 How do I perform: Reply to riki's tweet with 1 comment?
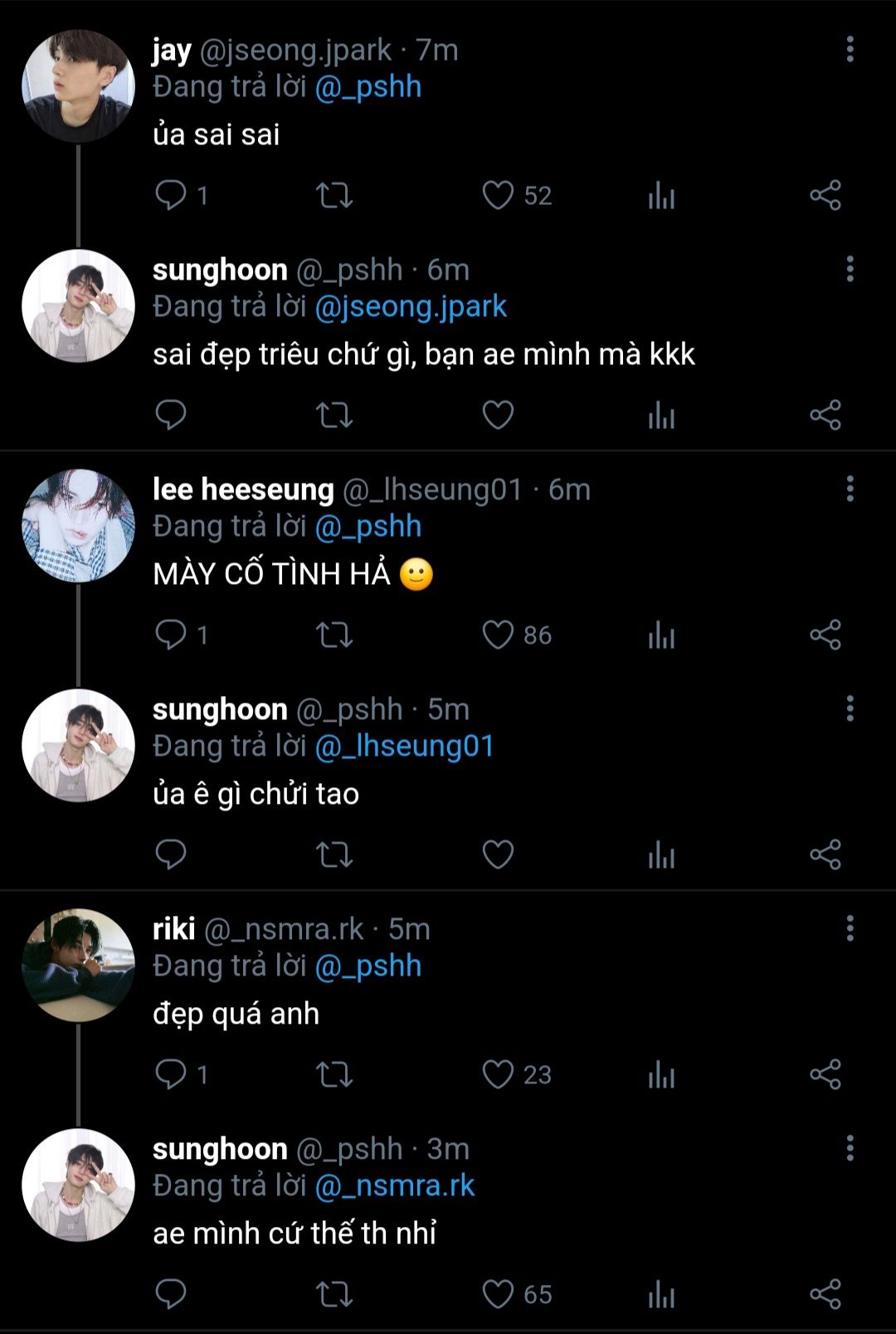pos(171,1075)
